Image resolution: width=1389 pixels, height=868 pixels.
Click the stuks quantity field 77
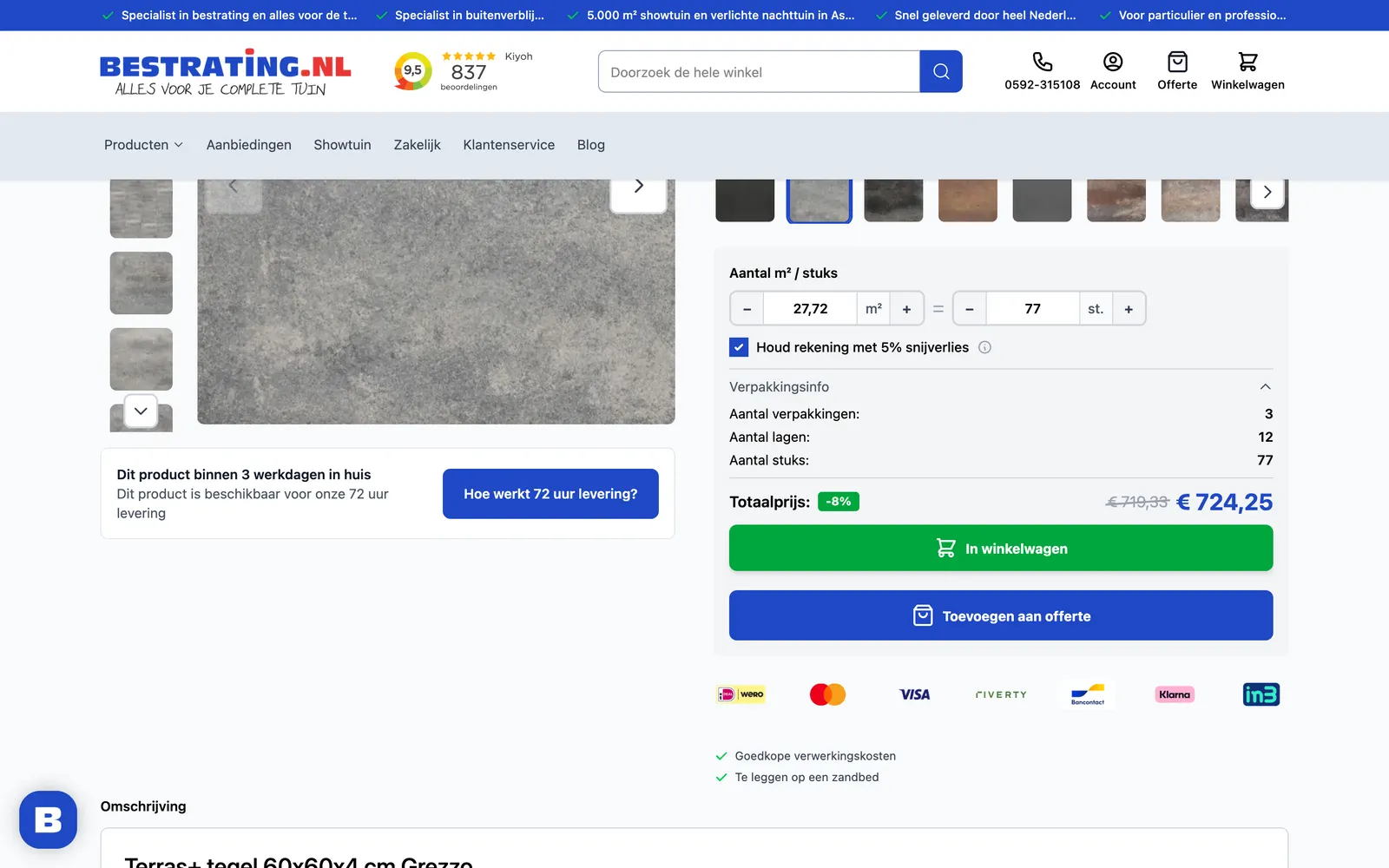click(1032, 309)
